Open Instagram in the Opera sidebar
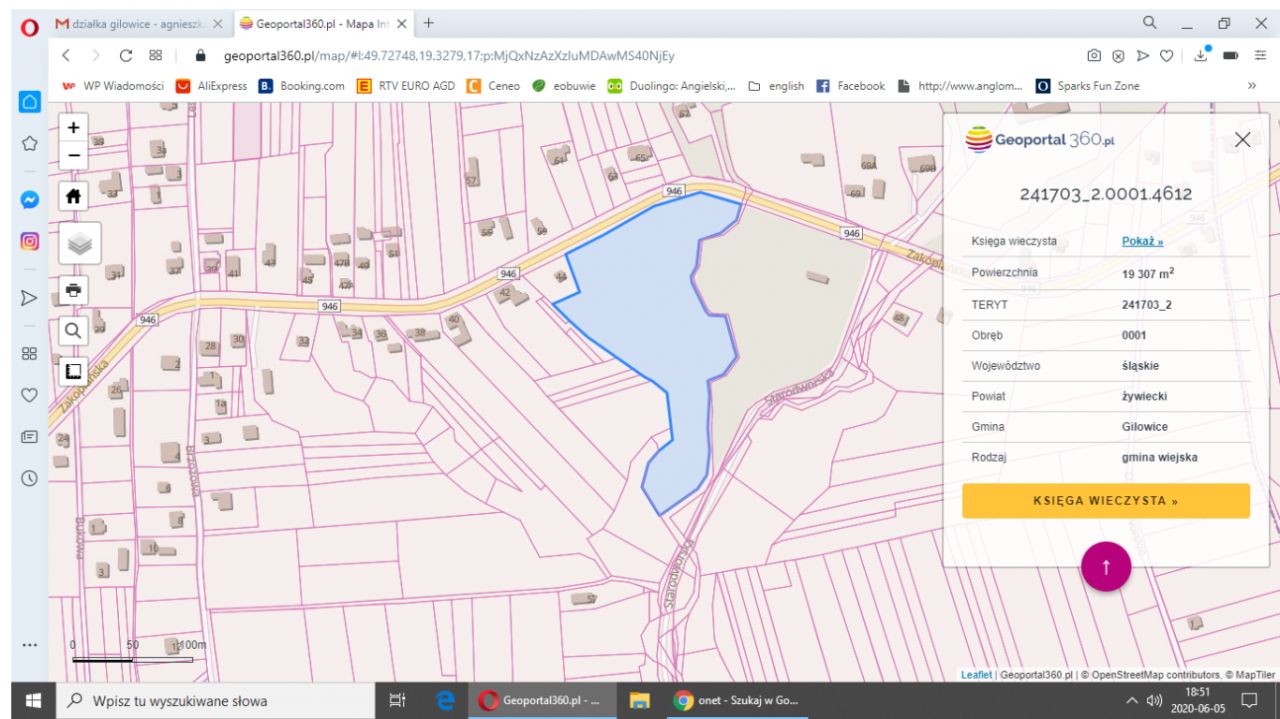The image size is (1280, 719). 29,241
